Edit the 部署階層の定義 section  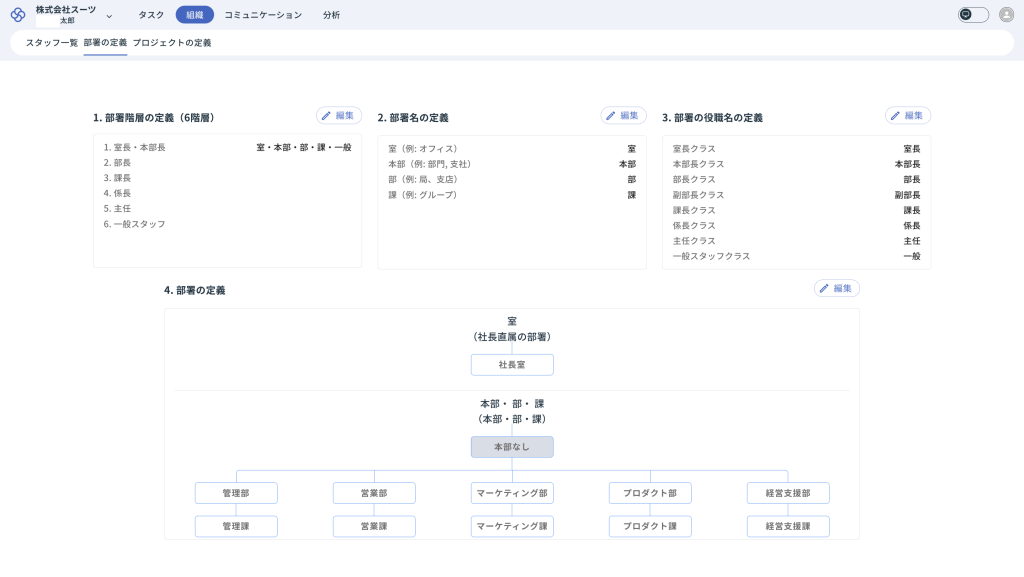click(x=339, y=116)
